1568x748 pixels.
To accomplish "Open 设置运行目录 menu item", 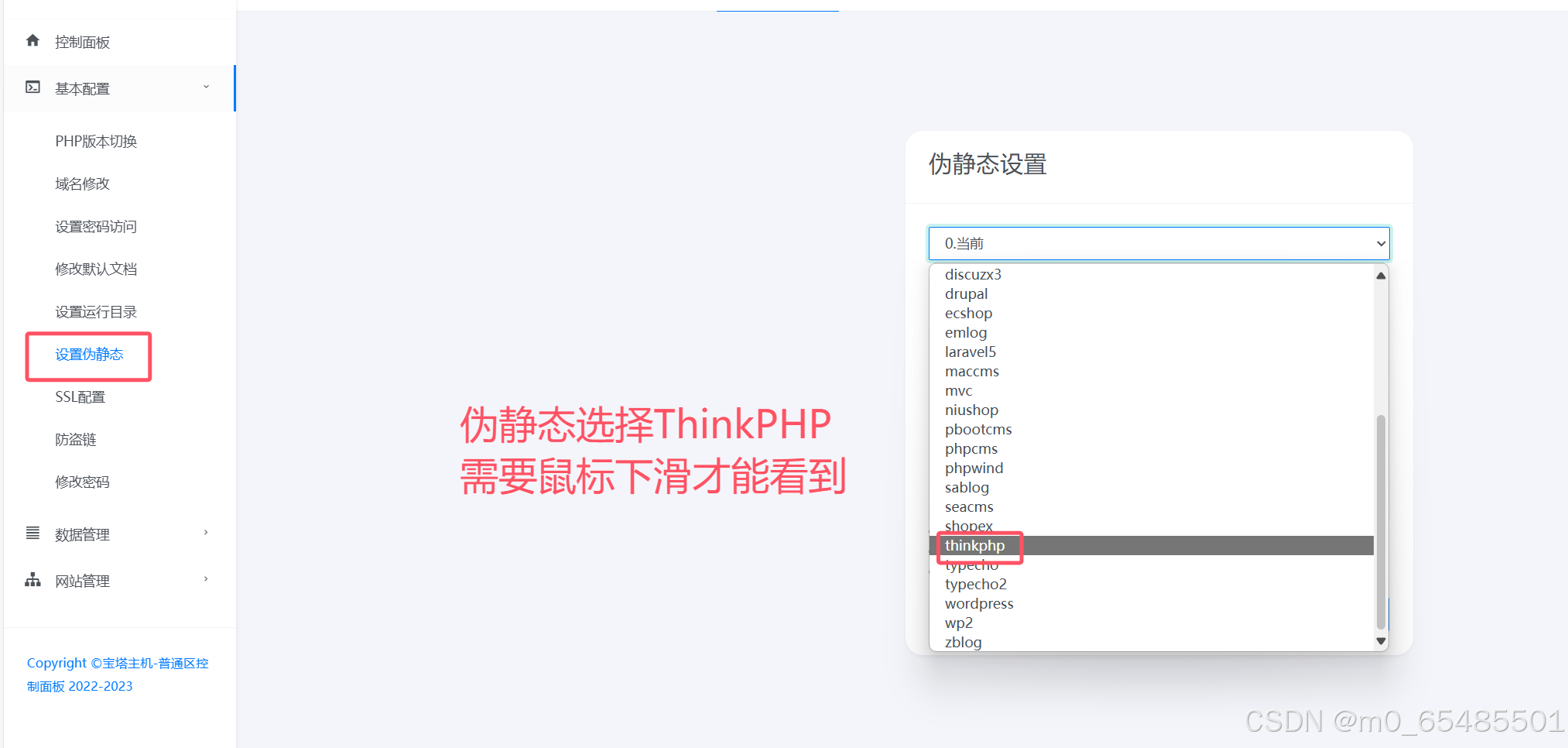I will (96, 311).
